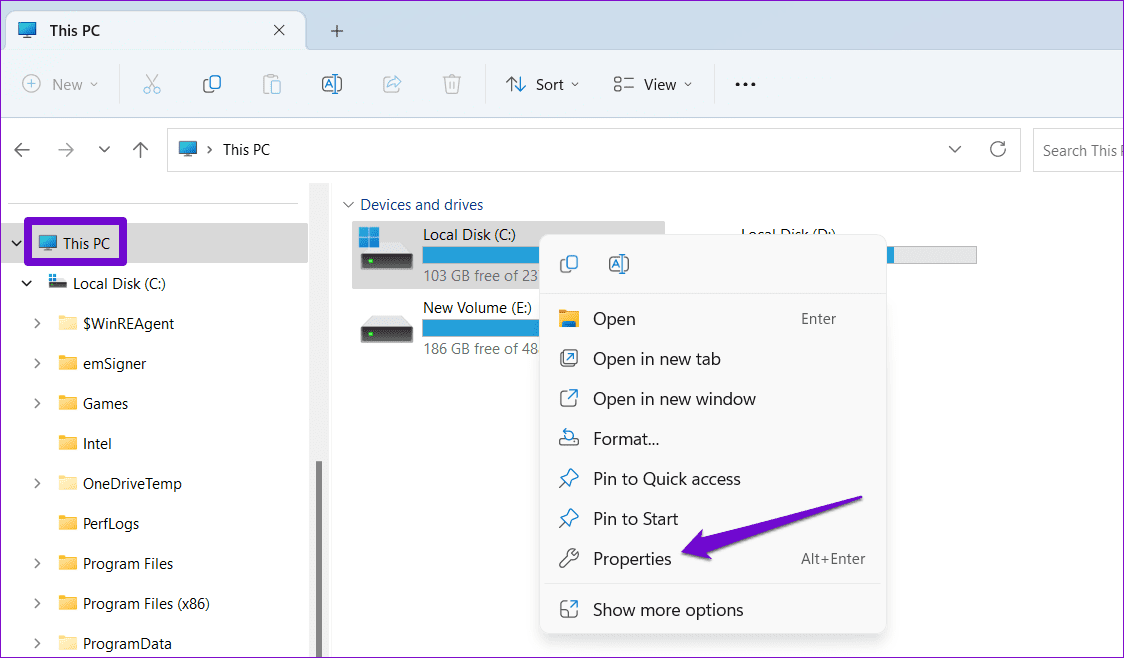Choose Format... in the context menu
This screenshot has width=1124, height=658.
(x=625, y=439)
